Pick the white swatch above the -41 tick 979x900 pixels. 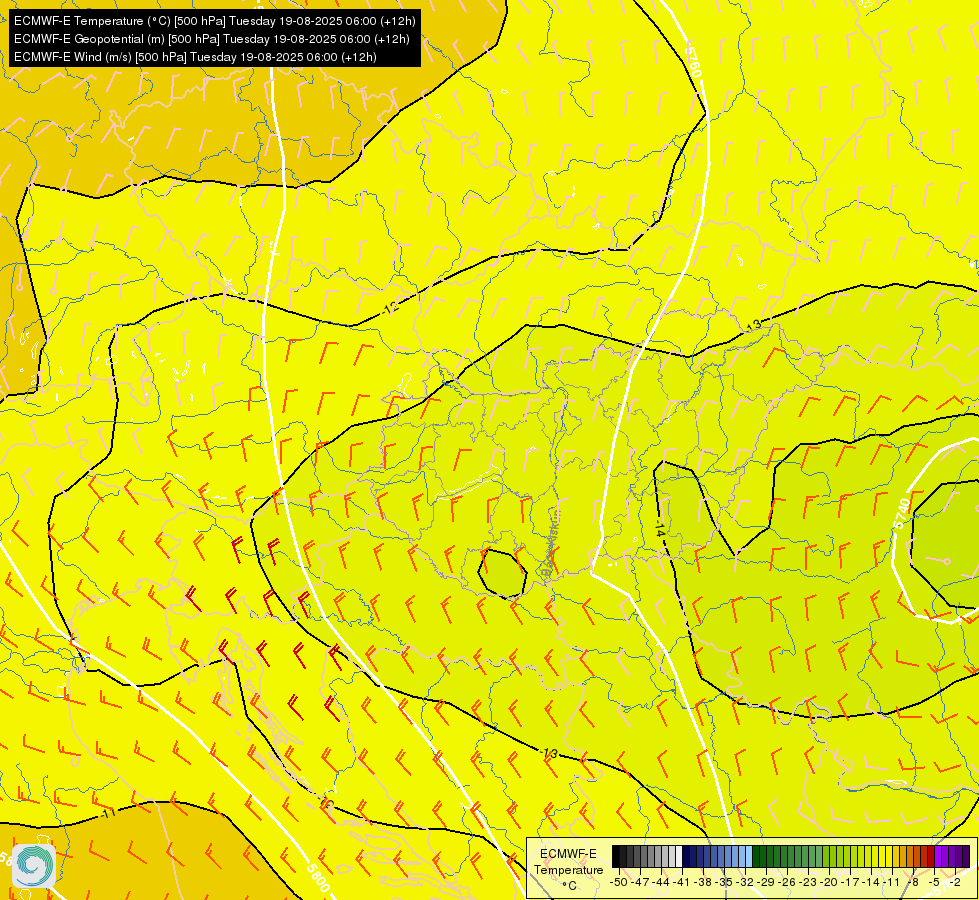pos(679,856)
